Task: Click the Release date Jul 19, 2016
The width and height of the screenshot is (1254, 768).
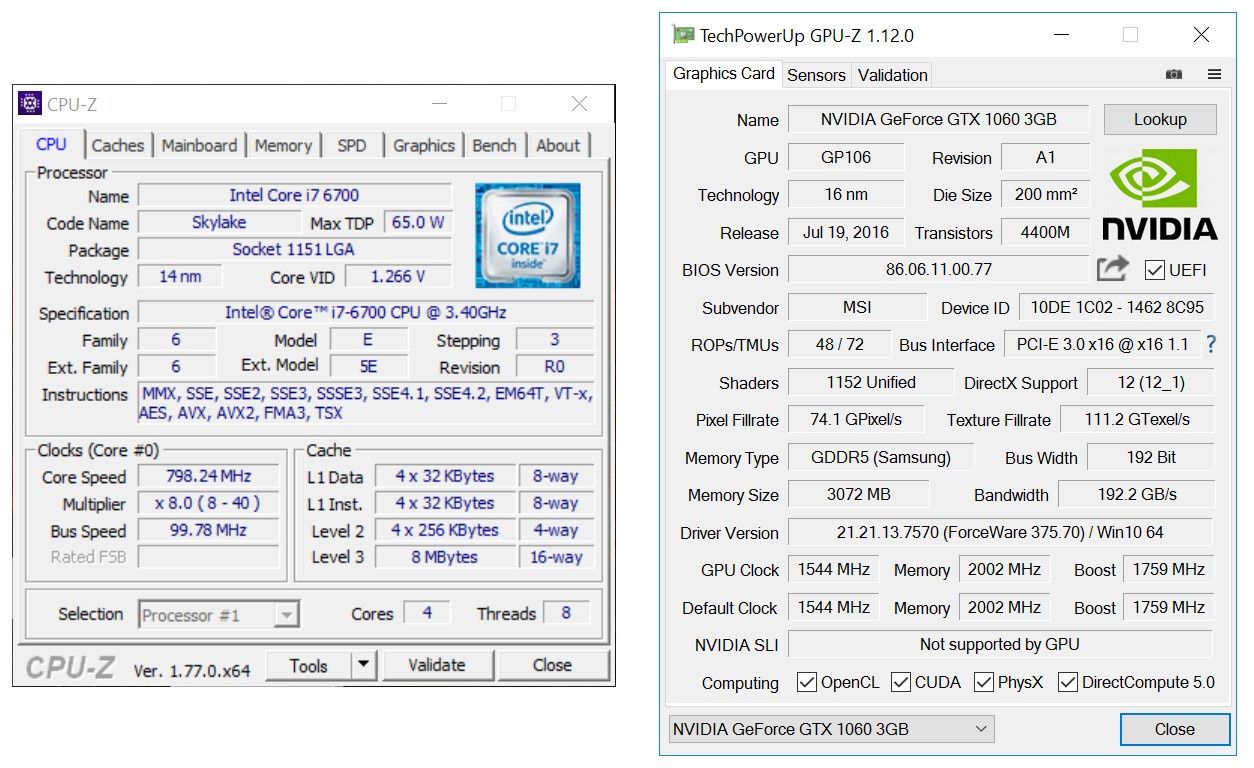Action: coord(846,232)
